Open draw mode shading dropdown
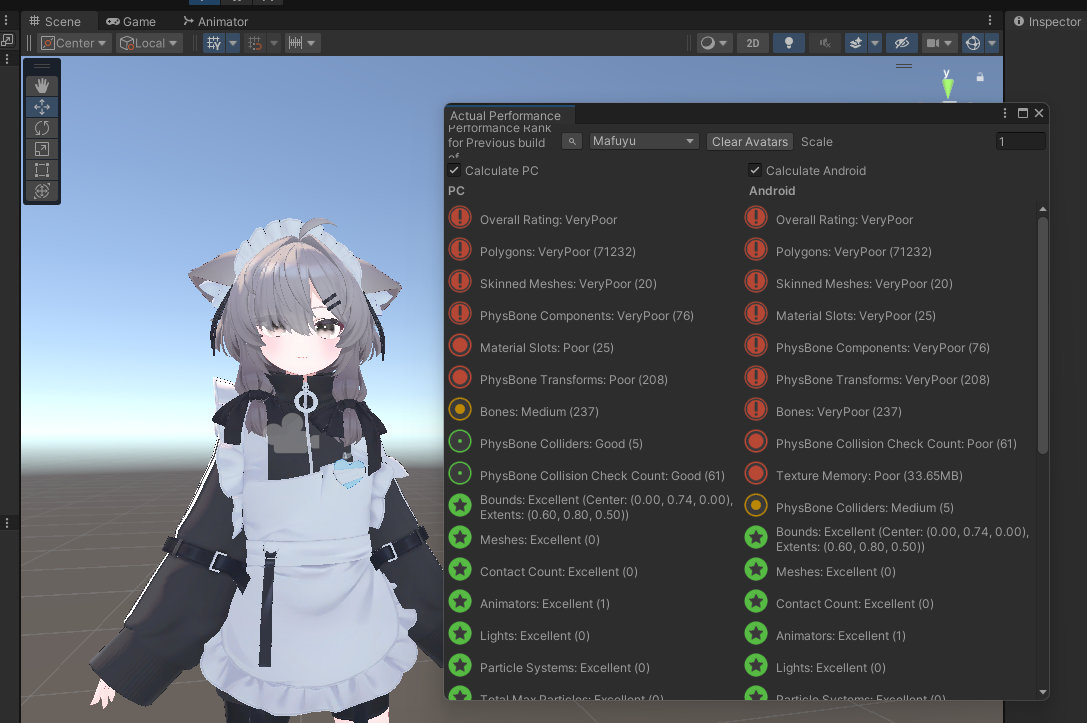Viewport: 1087px width, 723px height. [x=713, y=43]
